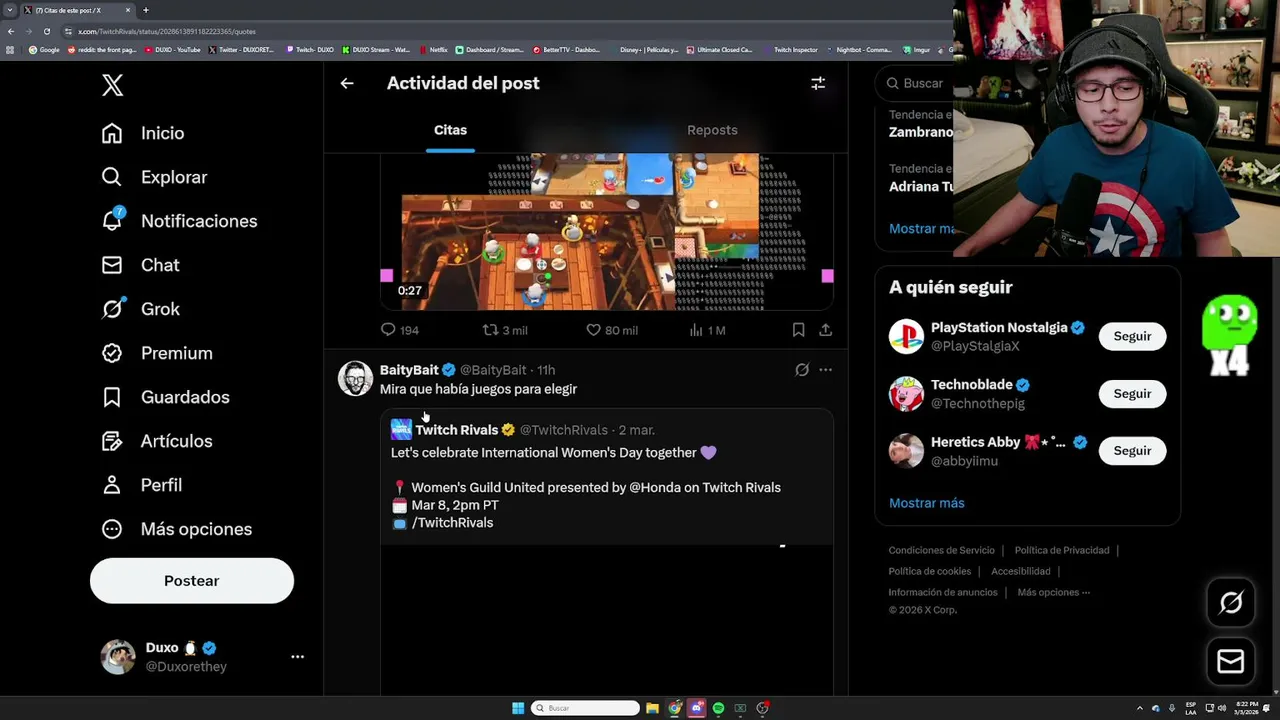This screenshot has width=1280, height=720.
Task: Open account menu dots next to Duxo
Action: [297, 657]
